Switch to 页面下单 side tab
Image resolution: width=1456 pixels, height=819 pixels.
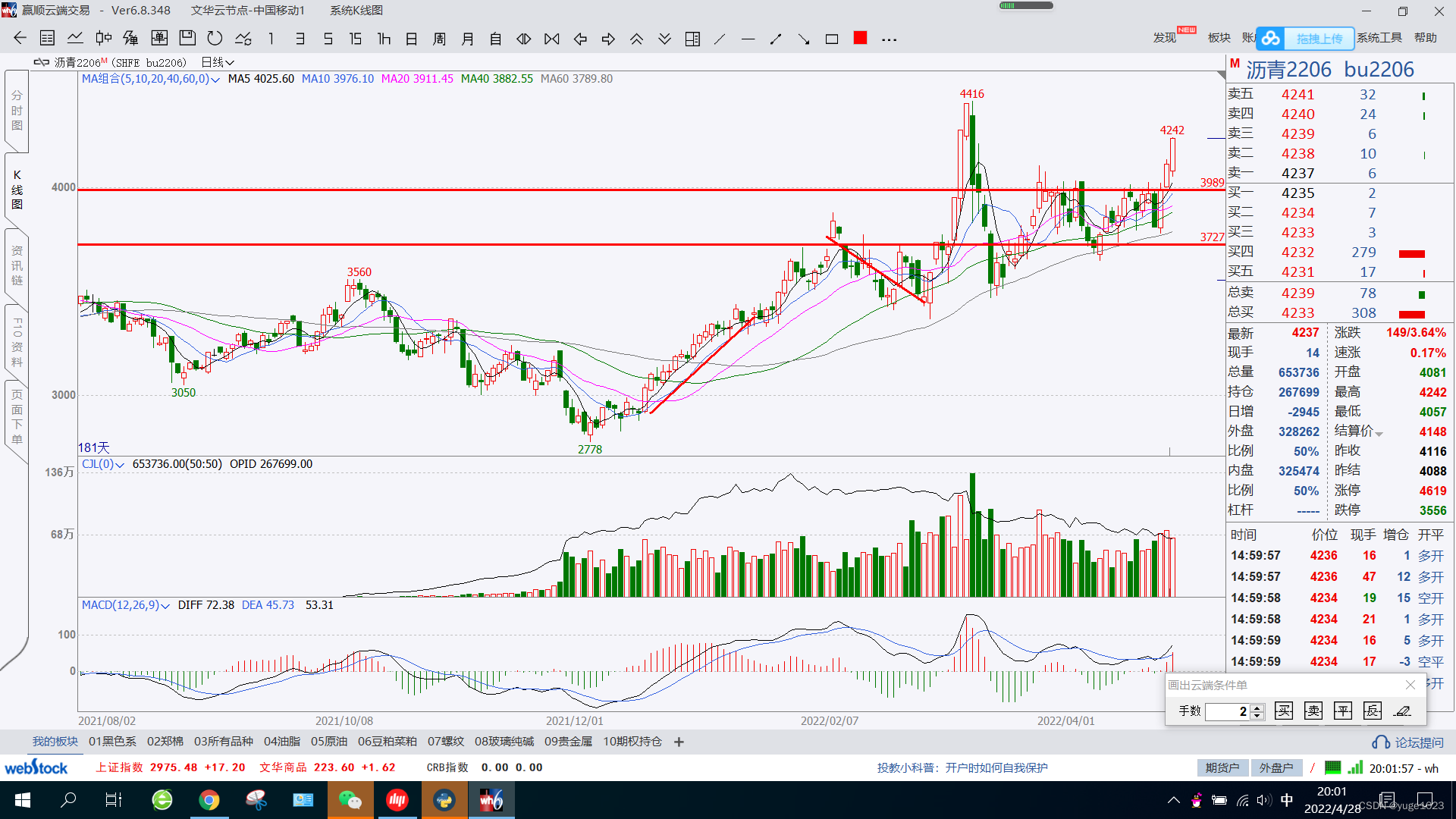(17, 417)
